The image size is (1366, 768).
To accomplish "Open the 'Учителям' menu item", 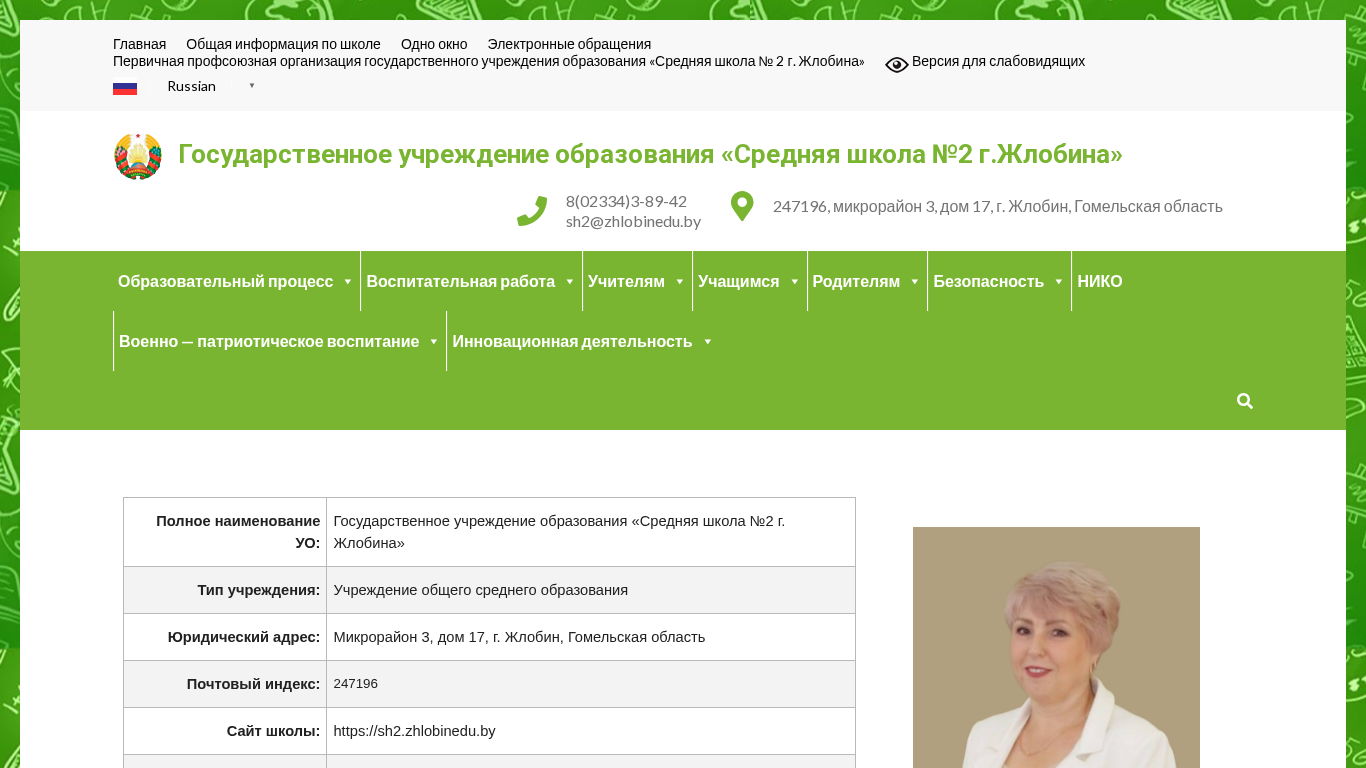I will pos(636,281).
